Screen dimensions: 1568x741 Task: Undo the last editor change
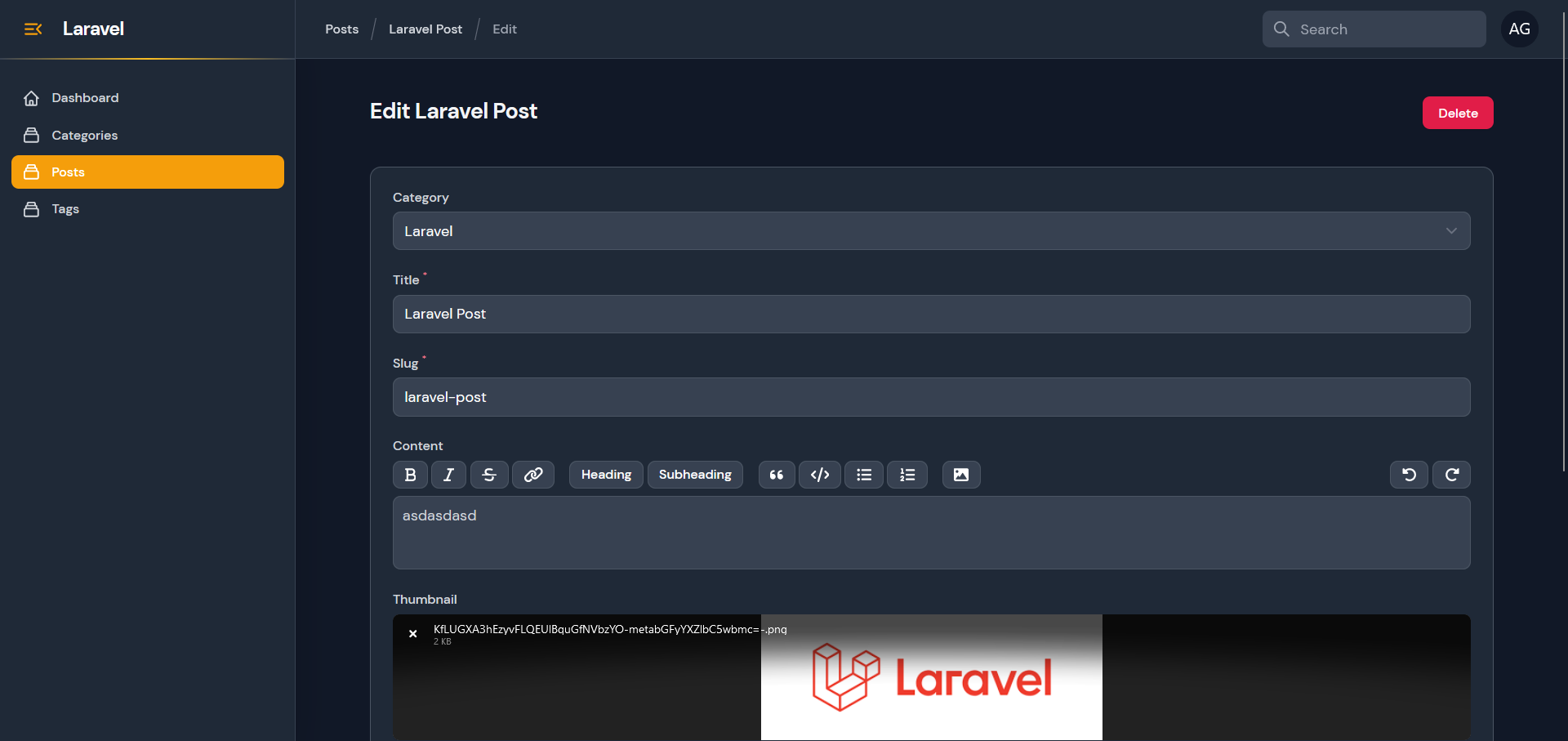pyautogui.click(x=1409, y=475)
